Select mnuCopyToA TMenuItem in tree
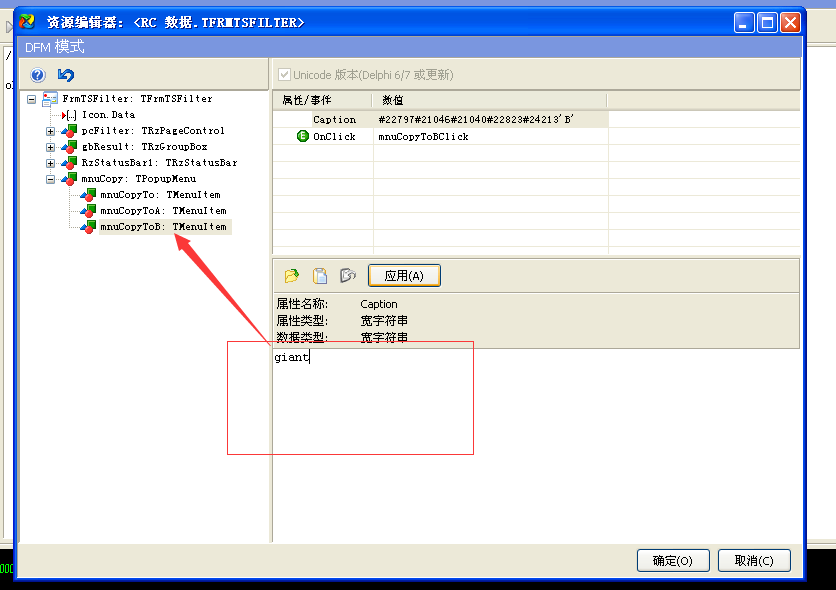 (x=163, y=211)
